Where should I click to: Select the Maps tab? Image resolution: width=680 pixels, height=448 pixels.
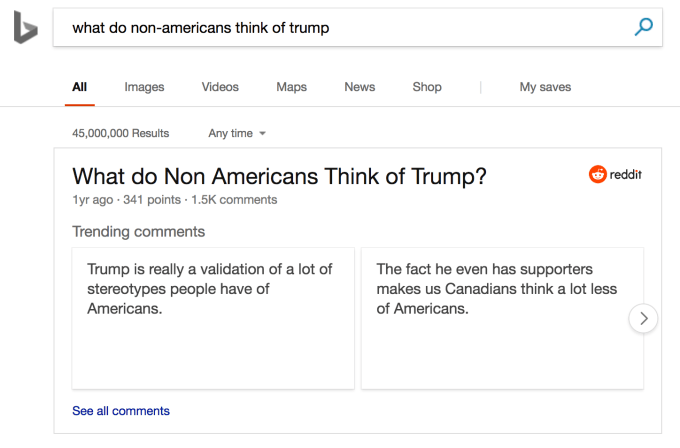[291, 87]
